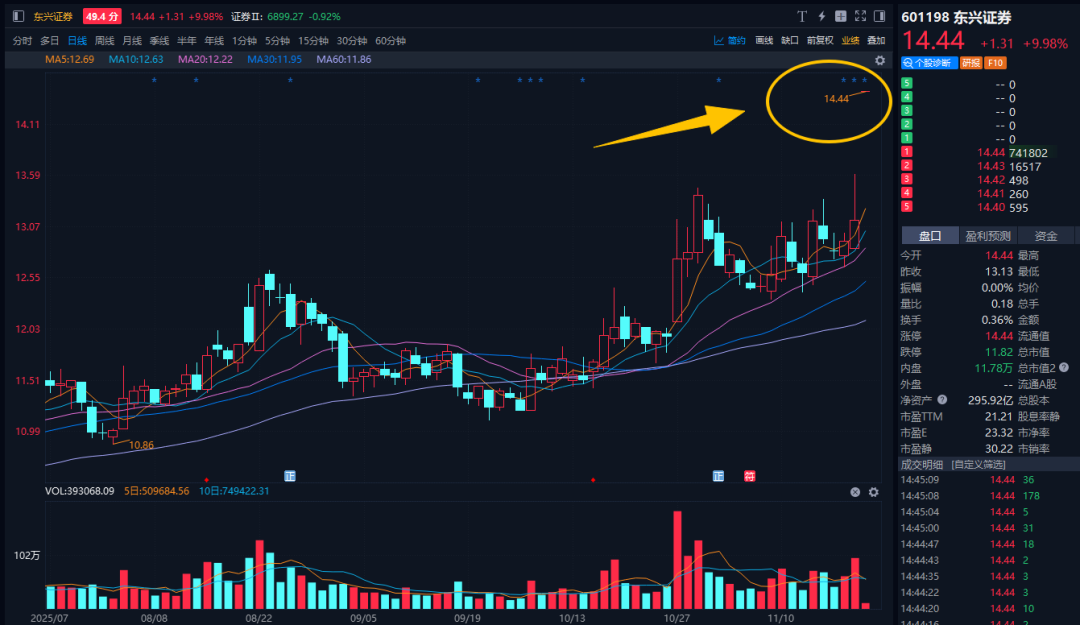Screen dimensions: 1080x625
Task: Click the 涨停 limit-up price 14.44 value
Action: click(x=999, y=336)
